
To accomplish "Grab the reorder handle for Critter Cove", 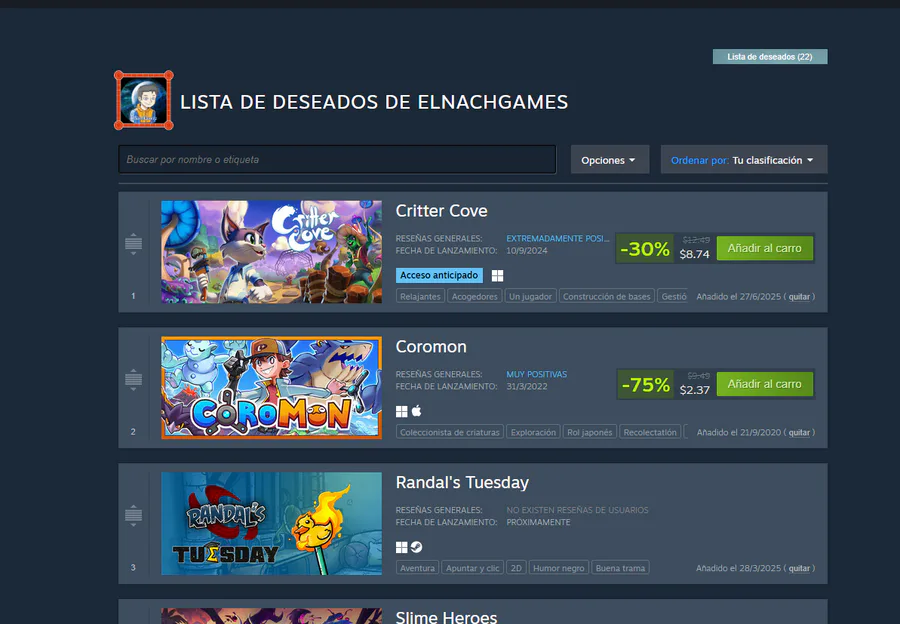I will click(x=133, y=244).
